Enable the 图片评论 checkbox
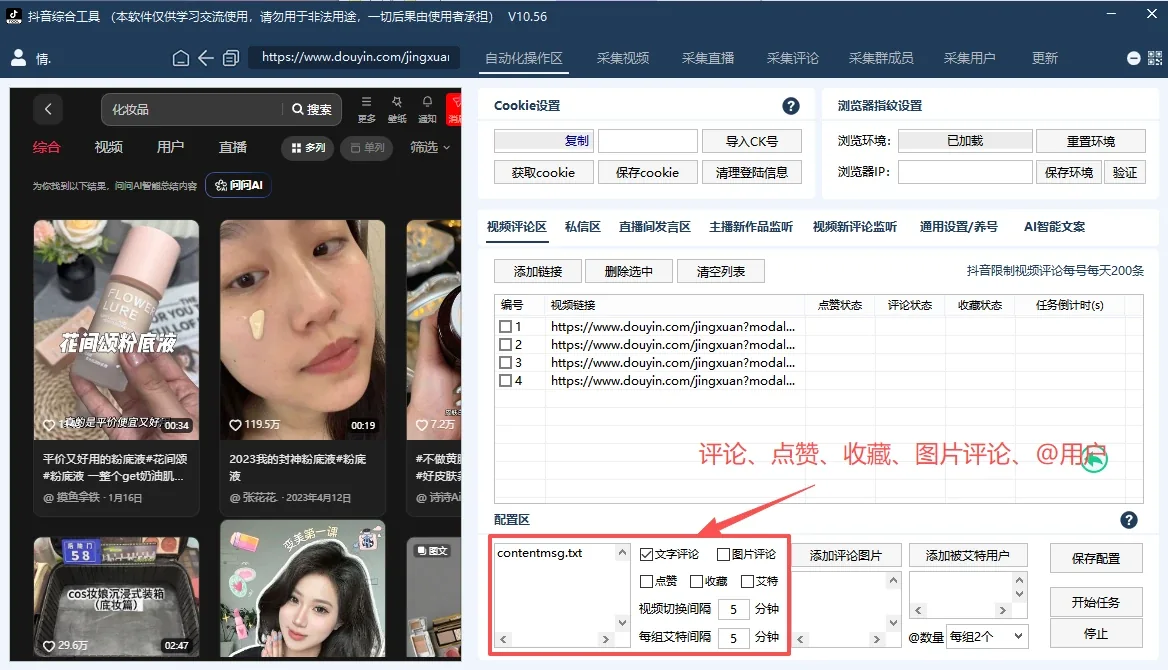1168x670 pixels. [x=723, y=554]
